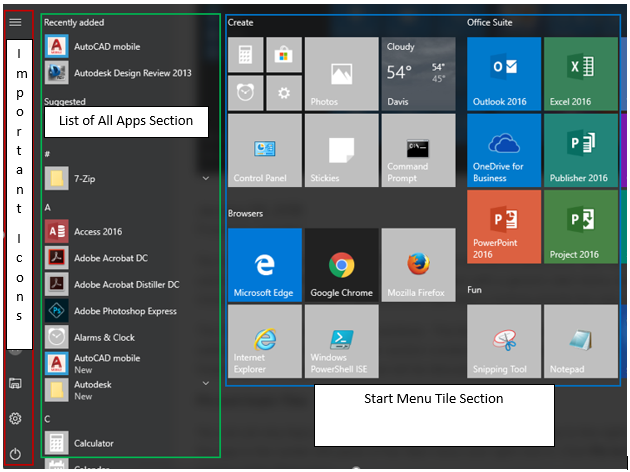Open the Stickies tile
Screen dimensions: 630x472
(342, 150)
